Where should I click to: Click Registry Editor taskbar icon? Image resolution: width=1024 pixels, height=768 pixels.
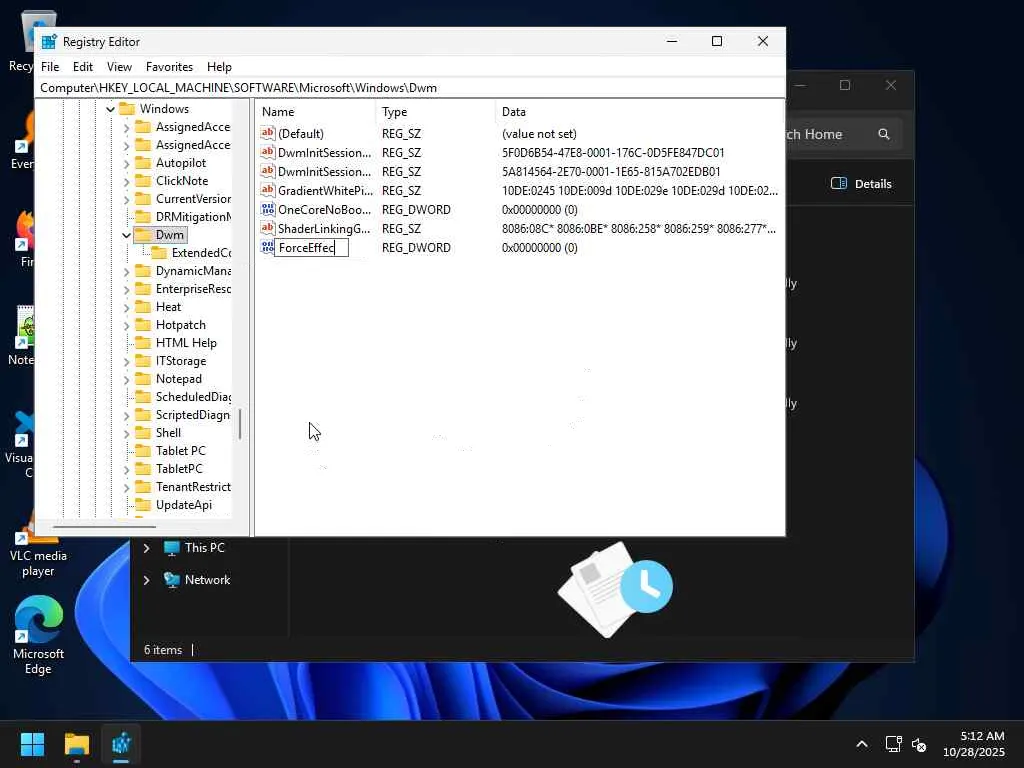121,744
